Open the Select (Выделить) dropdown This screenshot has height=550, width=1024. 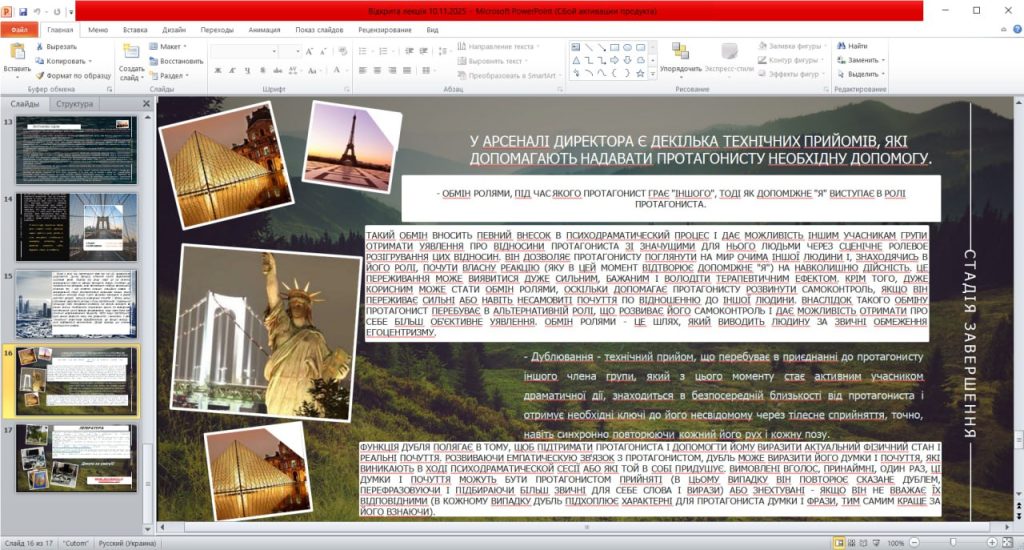click(864, 74)
